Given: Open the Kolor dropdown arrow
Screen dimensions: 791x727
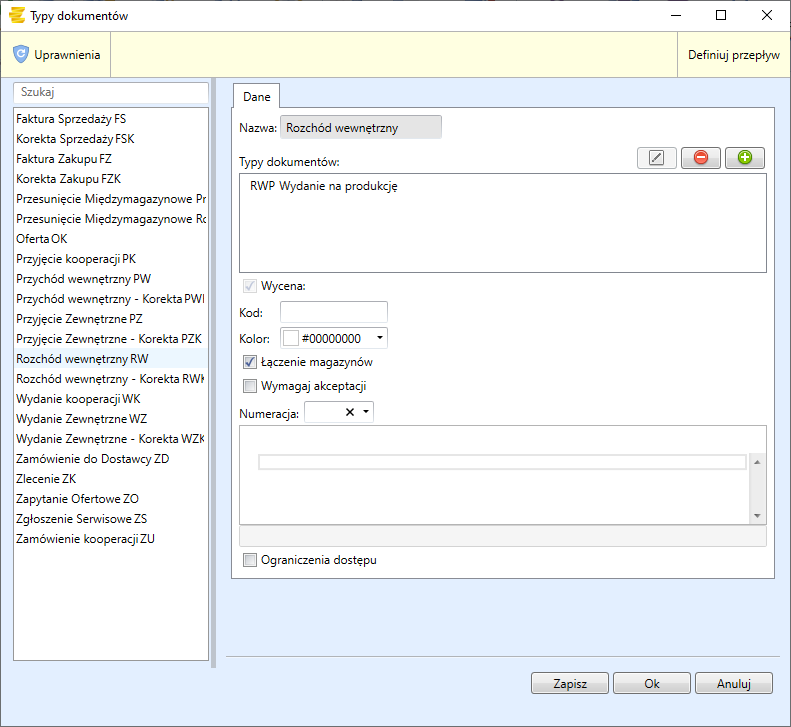Looking at the screenshot, I should (379, 338).
